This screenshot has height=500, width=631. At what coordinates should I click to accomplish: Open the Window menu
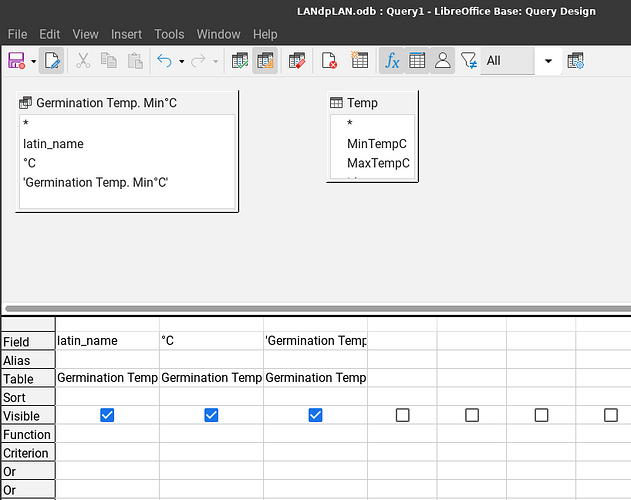click(x=219, y=34)
